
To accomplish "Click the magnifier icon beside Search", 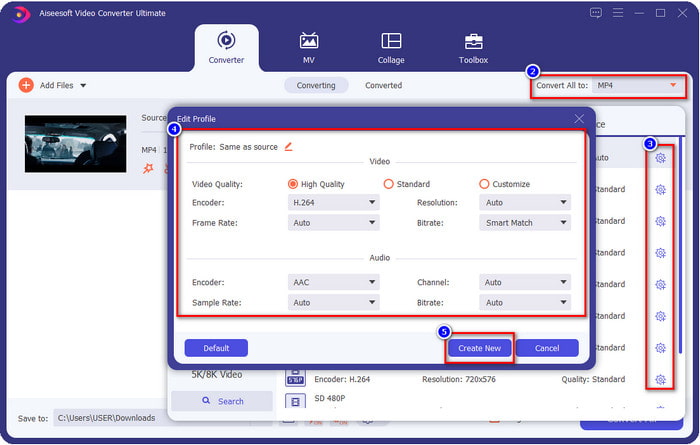I will pos(206,401).
